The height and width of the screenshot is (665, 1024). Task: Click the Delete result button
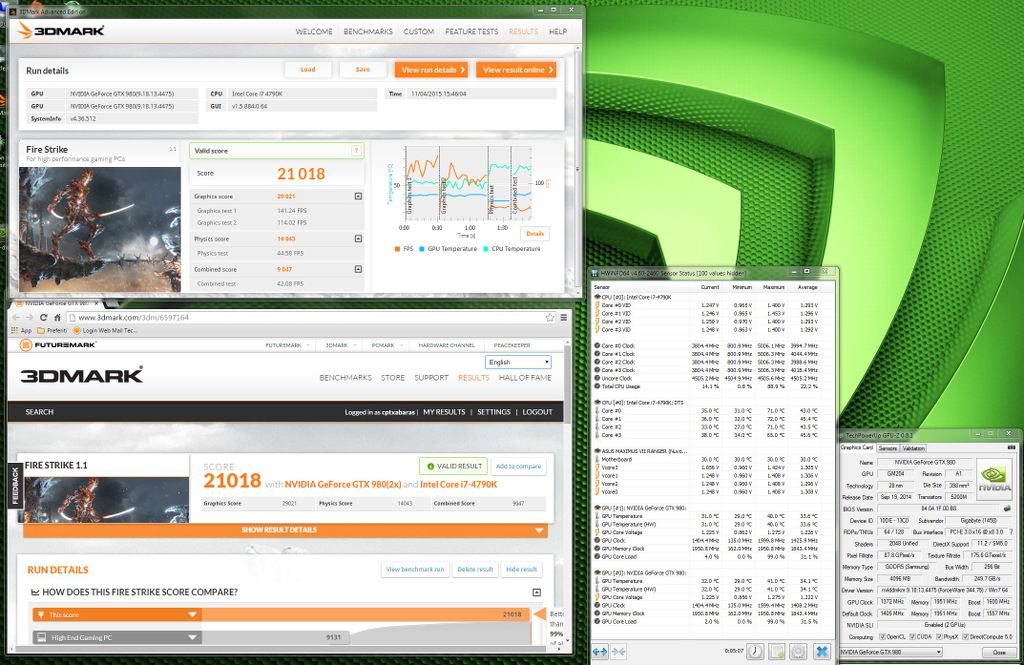(475, 570)
